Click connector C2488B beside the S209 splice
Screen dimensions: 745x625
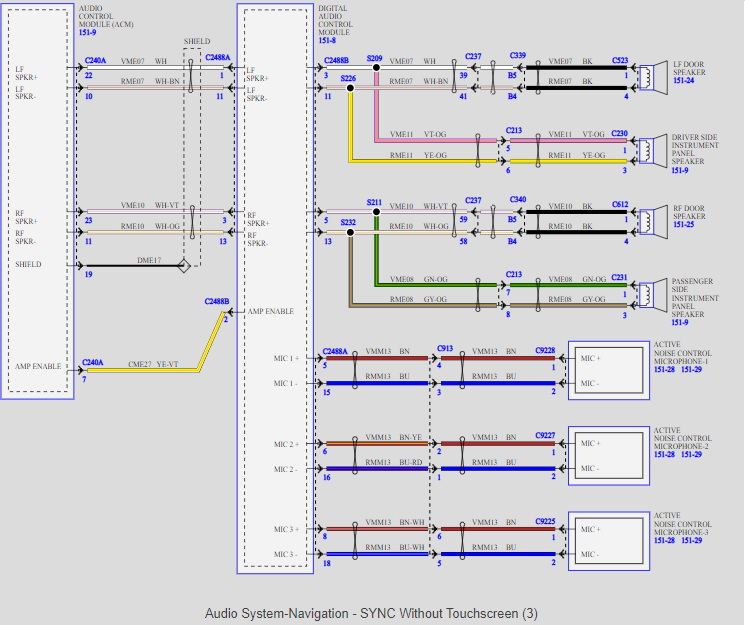[x=336, y=60]
